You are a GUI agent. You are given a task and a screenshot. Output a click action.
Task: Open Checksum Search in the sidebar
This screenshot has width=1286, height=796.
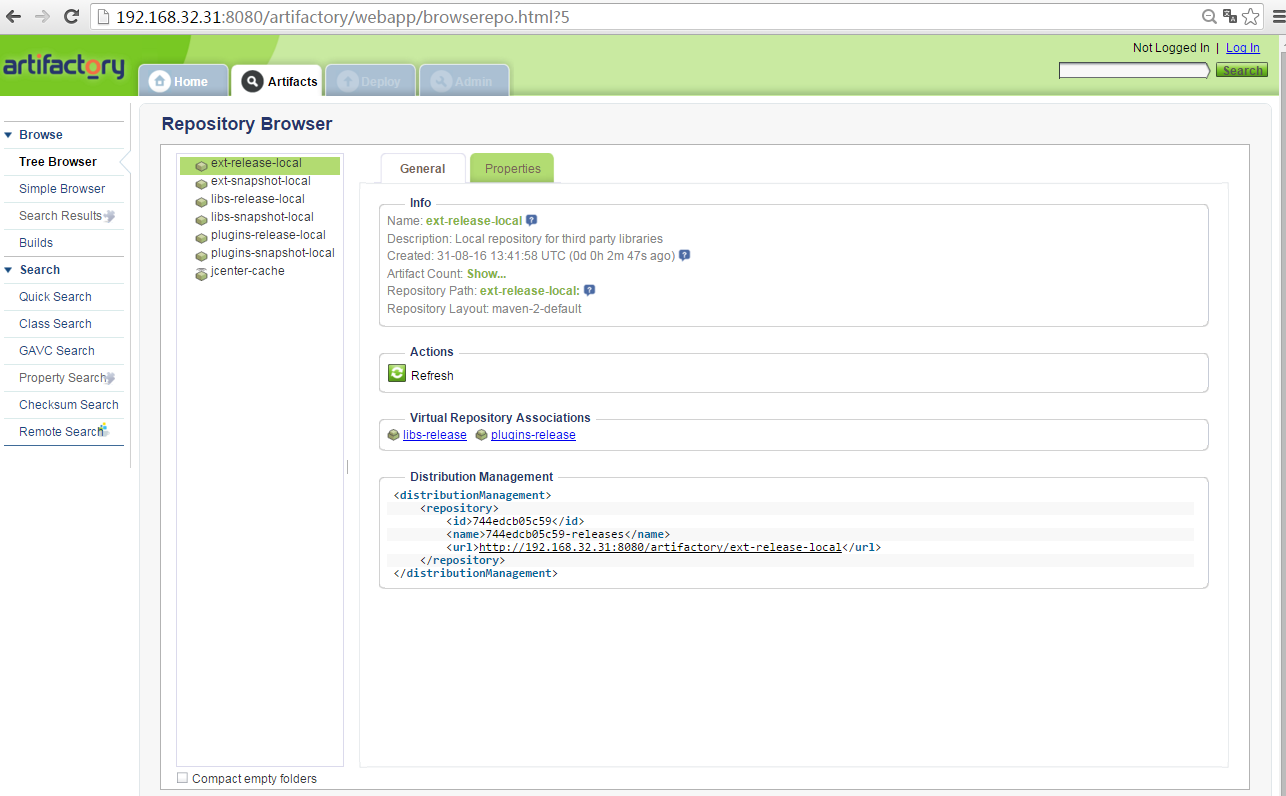(x=69, y=405)
